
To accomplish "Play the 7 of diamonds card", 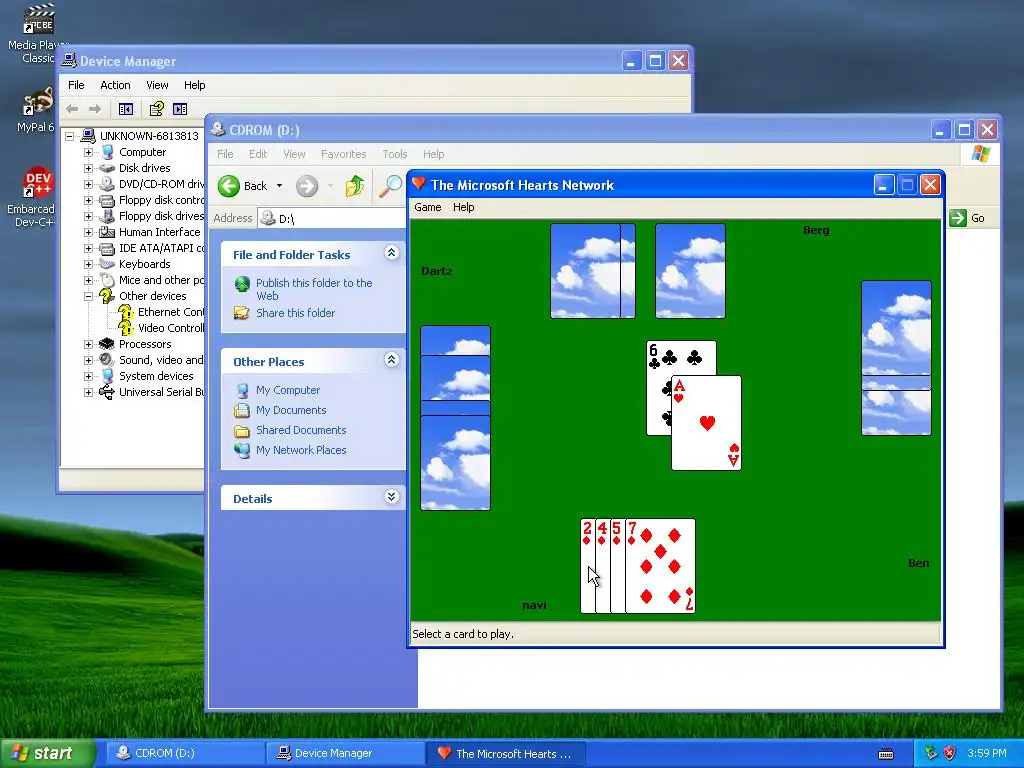I will 660,566.
